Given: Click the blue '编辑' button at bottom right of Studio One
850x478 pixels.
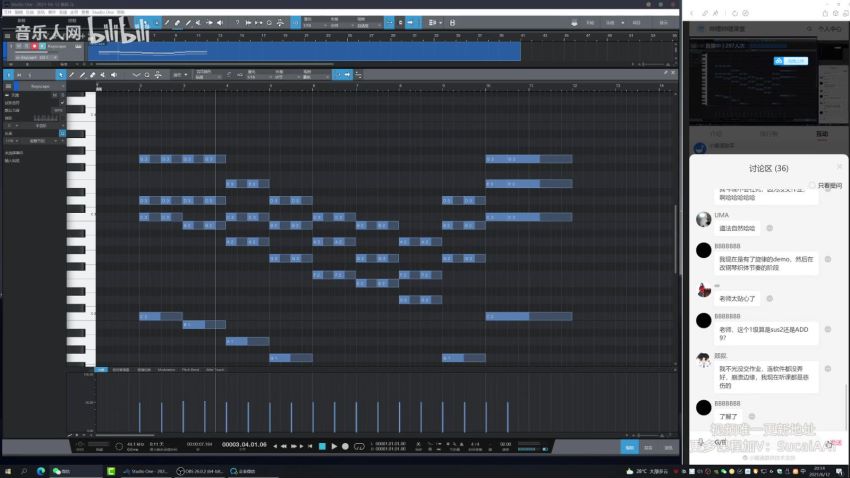Looking at the screenshot, I should (x=629, y=447).
